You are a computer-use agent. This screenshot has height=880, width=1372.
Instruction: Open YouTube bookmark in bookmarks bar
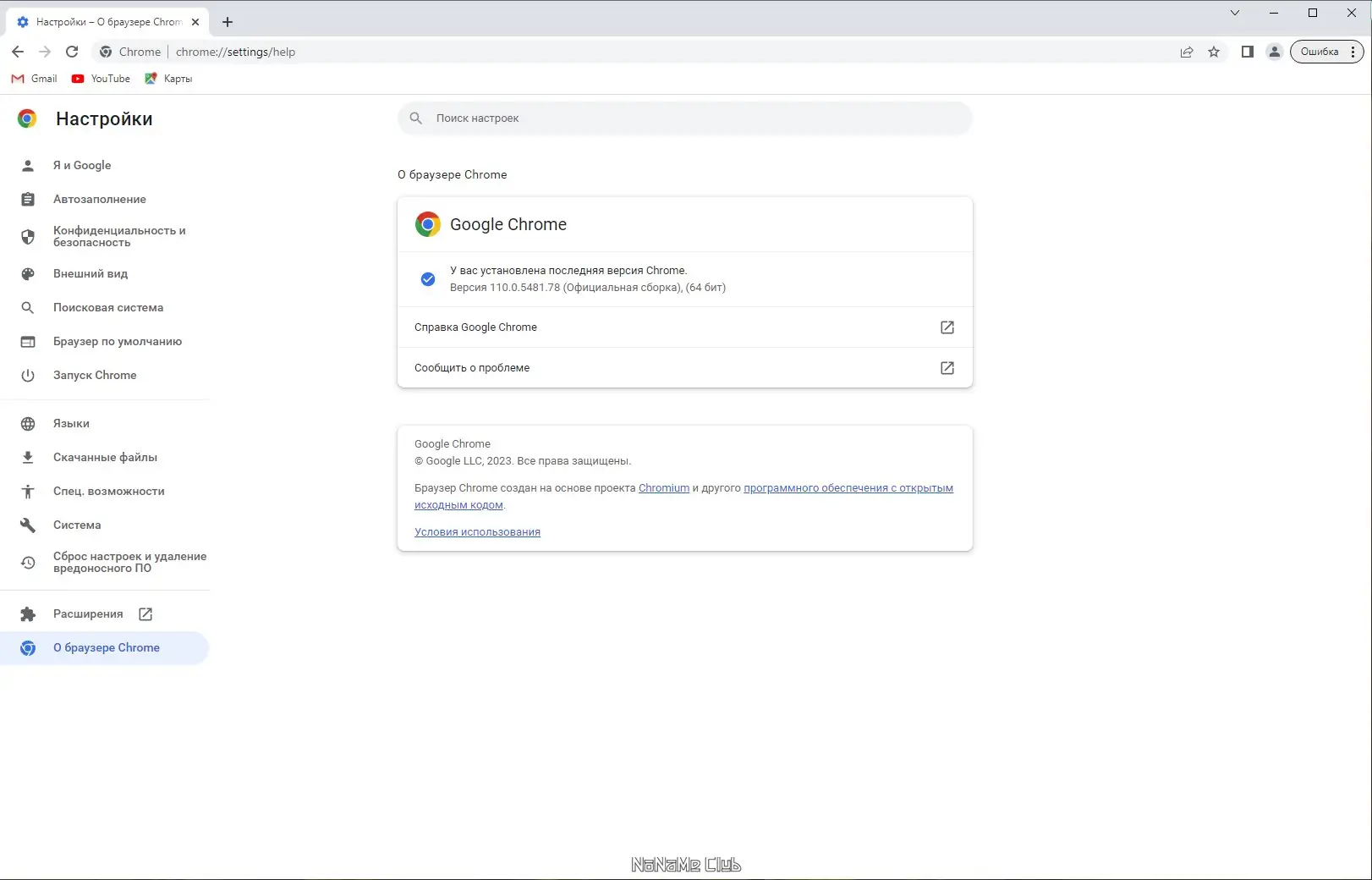tap(102, 79)
